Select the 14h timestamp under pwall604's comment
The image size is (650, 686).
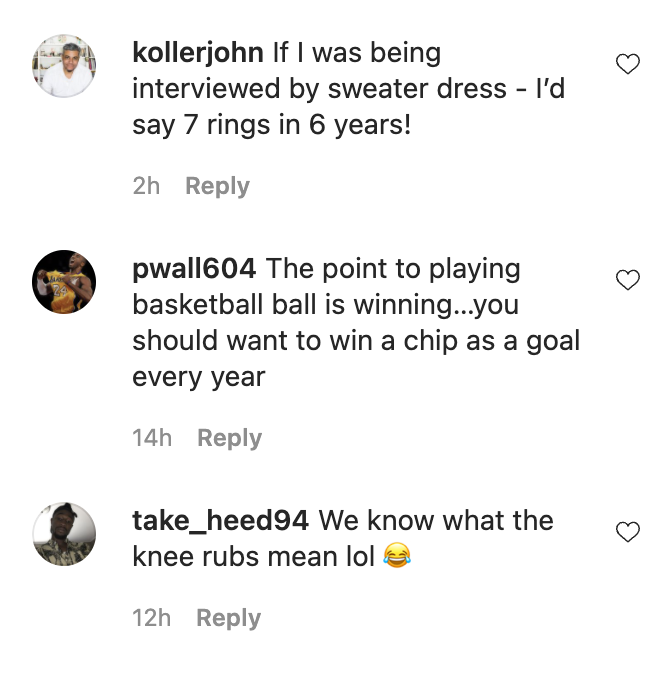(152, 438)
